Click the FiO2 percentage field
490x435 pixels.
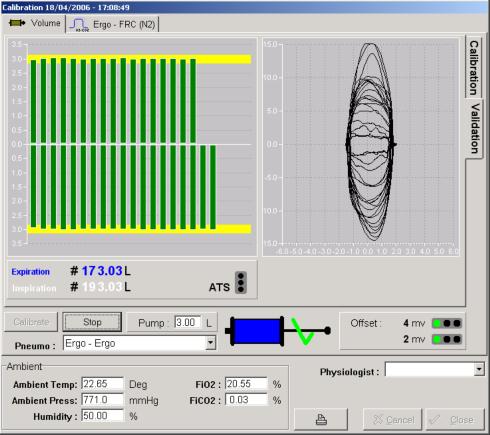click(246, 384)
